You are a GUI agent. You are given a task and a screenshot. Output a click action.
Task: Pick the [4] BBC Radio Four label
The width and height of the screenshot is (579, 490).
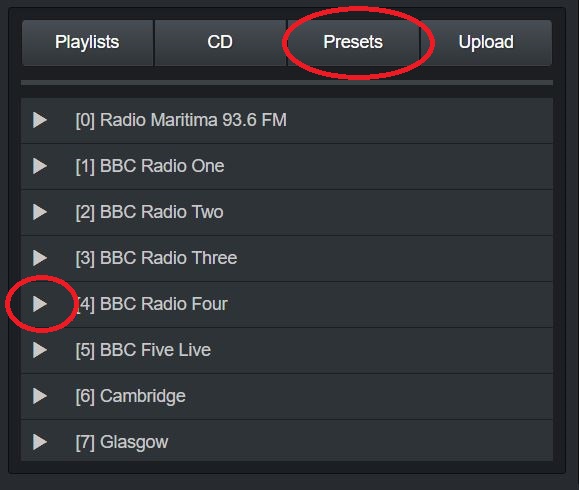[x=151, y=304]
